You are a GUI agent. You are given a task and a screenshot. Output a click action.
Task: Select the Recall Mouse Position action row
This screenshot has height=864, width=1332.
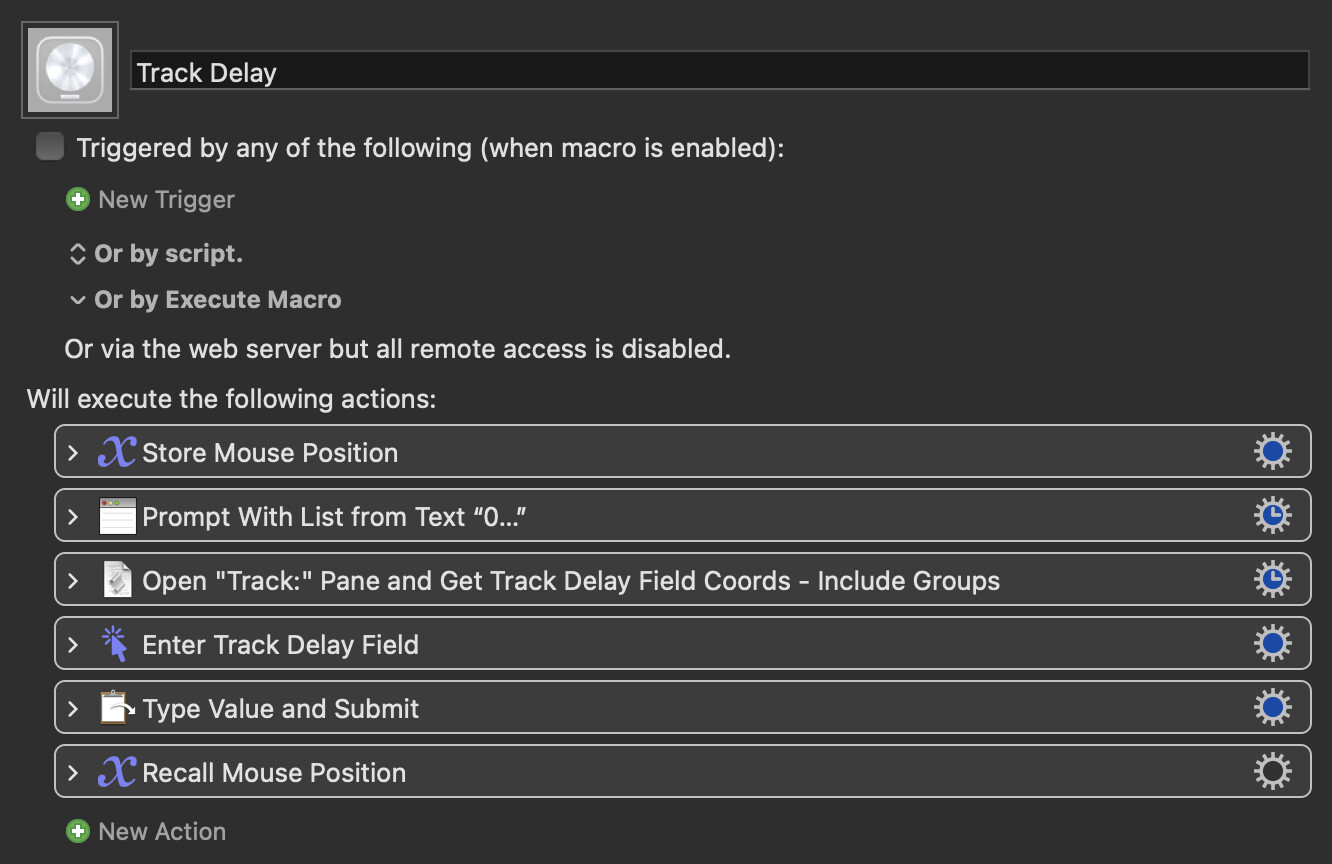[x=700, y=773]
